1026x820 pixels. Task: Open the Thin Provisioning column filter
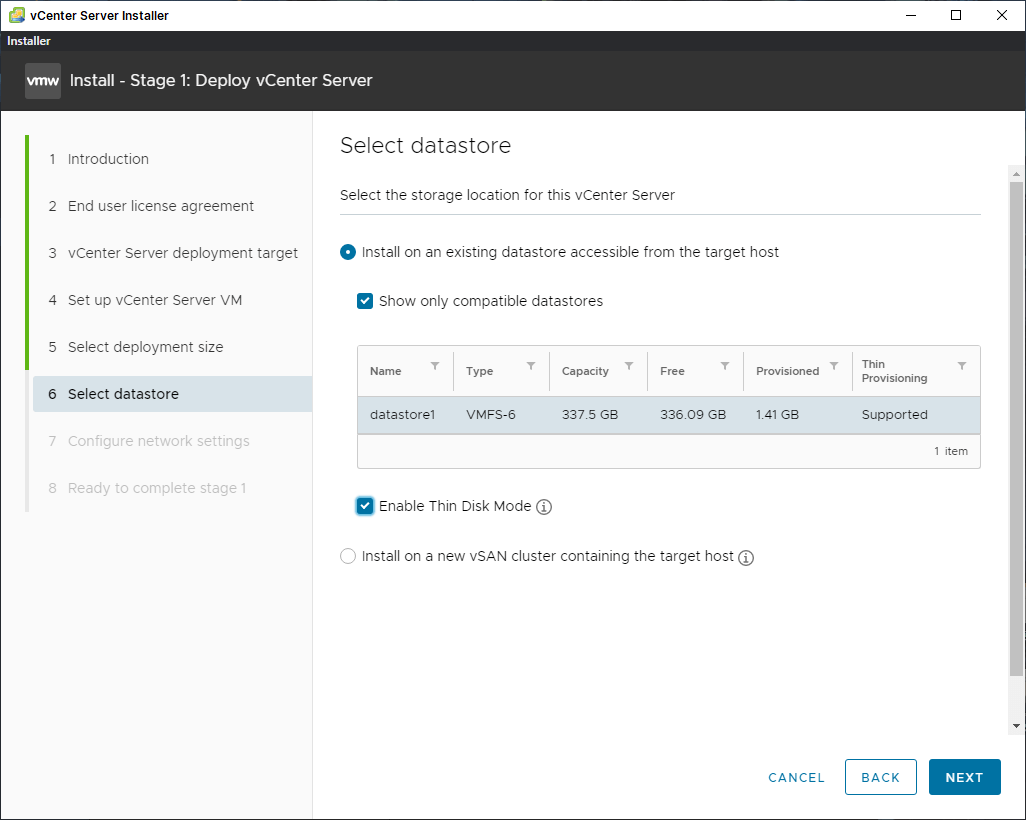pyautogui.click(x=961, y=366)
